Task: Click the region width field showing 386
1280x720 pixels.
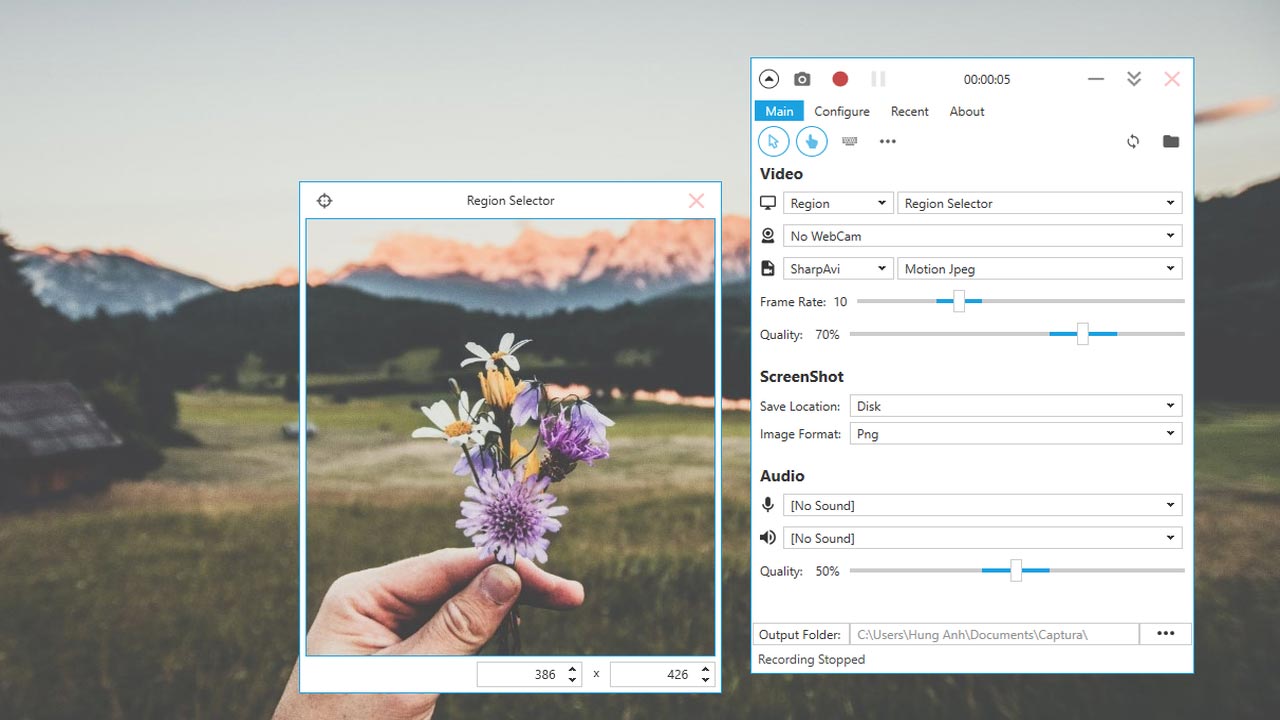Action: (520, 674)
